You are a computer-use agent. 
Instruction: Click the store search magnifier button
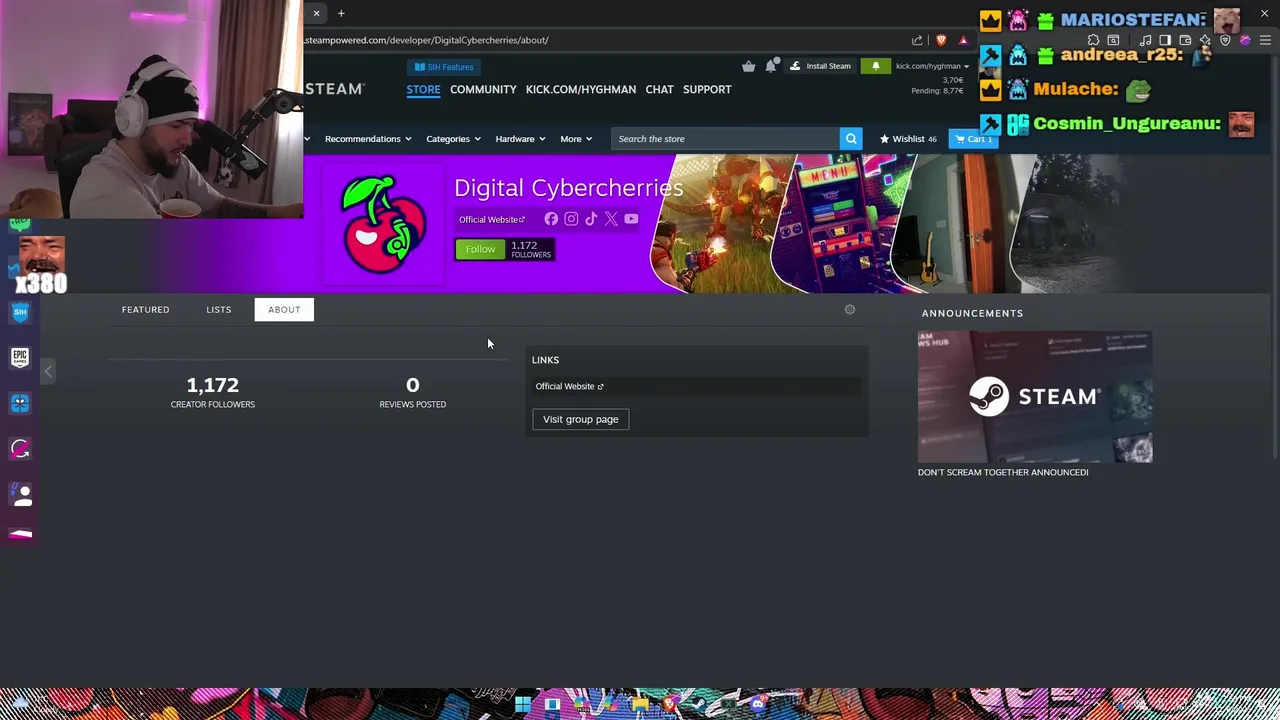851,139
